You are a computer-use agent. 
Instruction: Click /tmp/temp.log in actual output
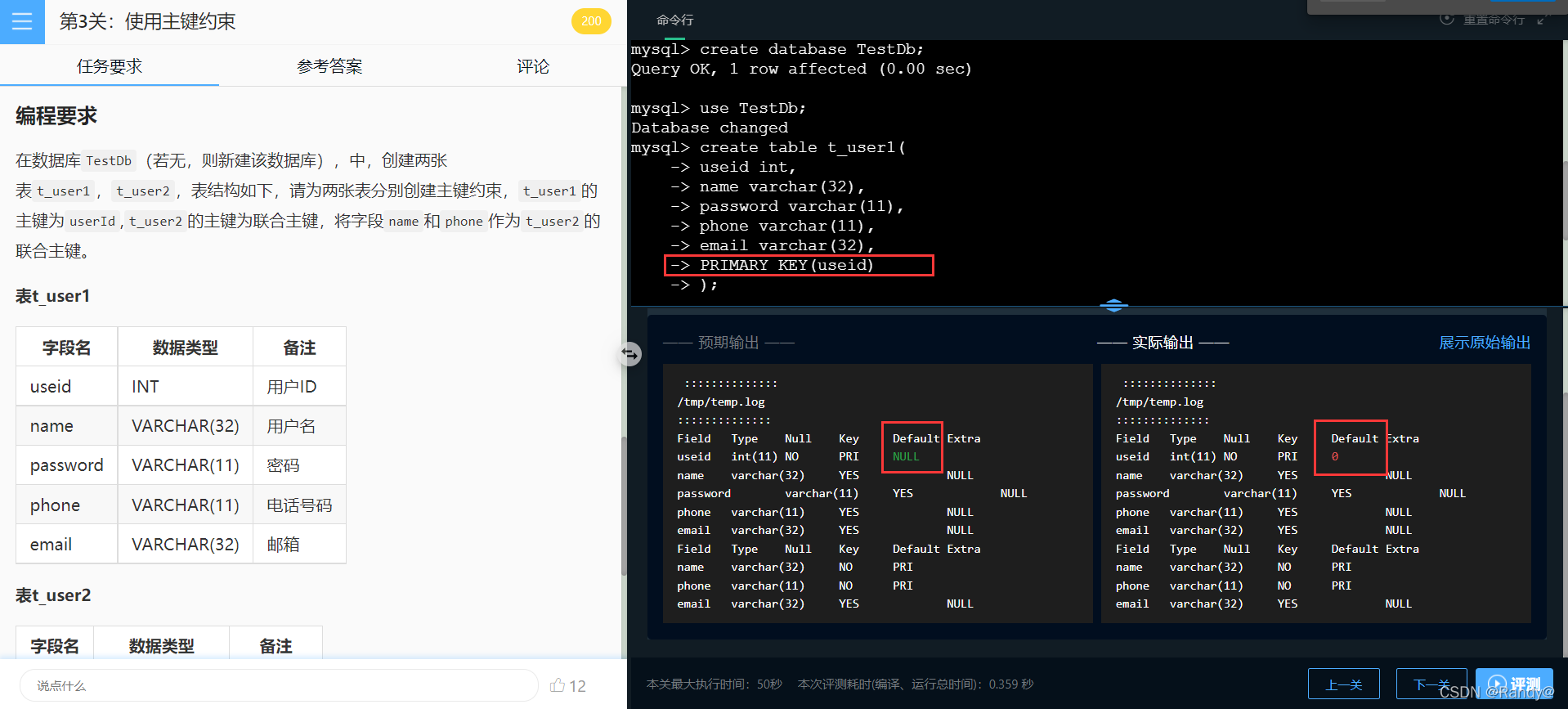click(x=1159, y=402)
